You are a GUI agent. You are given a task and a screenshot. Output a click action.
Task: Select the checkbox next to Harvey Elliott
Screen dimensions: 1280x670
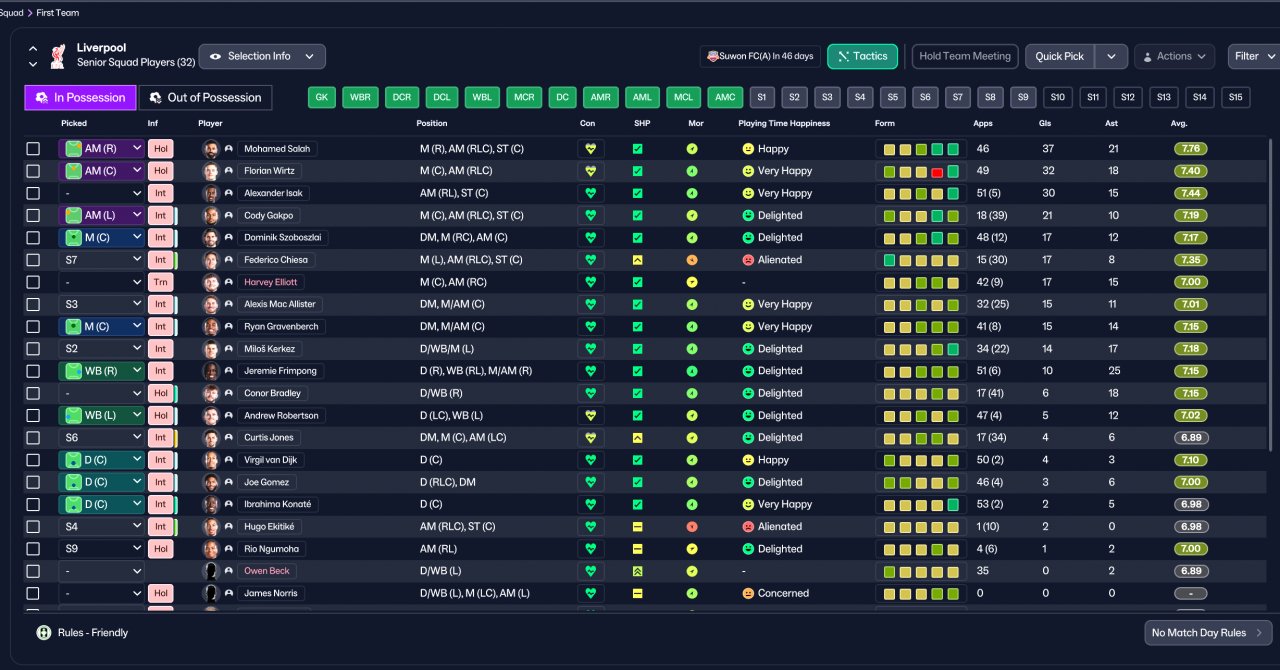point(33,282)
